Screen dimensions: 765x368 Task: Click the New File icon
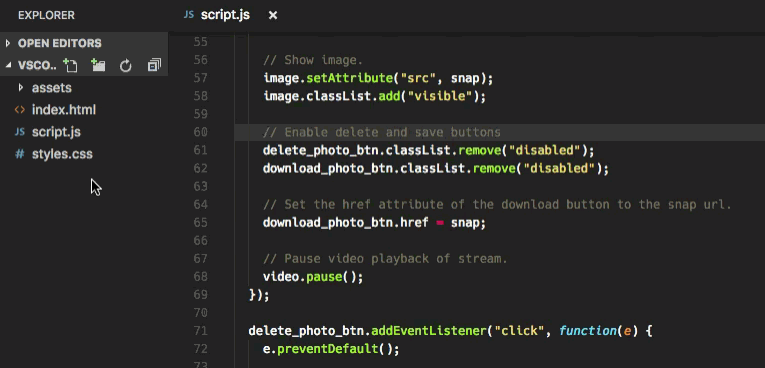tap(71, 65)
